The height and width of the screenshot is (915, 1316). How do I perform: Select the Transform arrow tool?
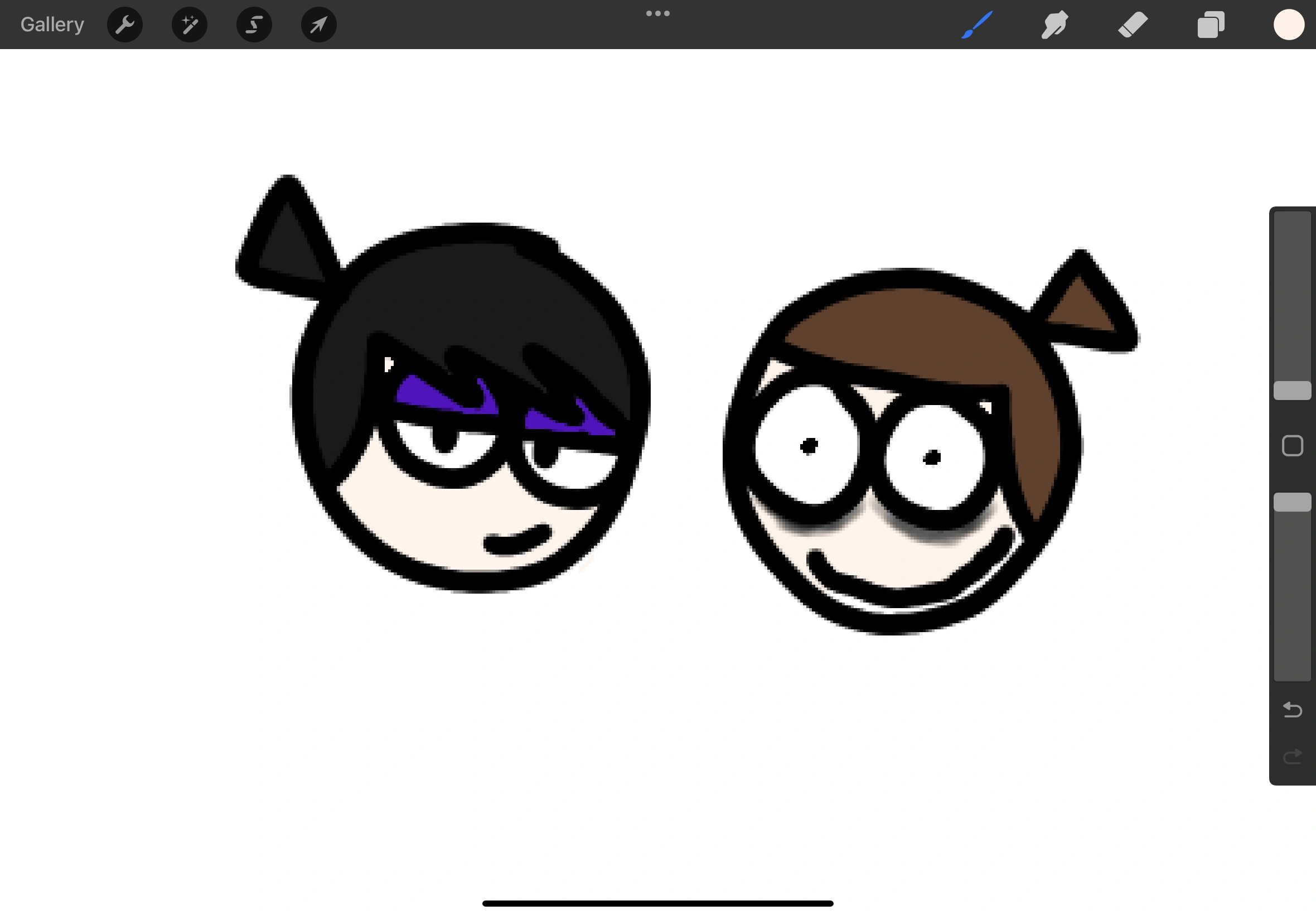318,24
